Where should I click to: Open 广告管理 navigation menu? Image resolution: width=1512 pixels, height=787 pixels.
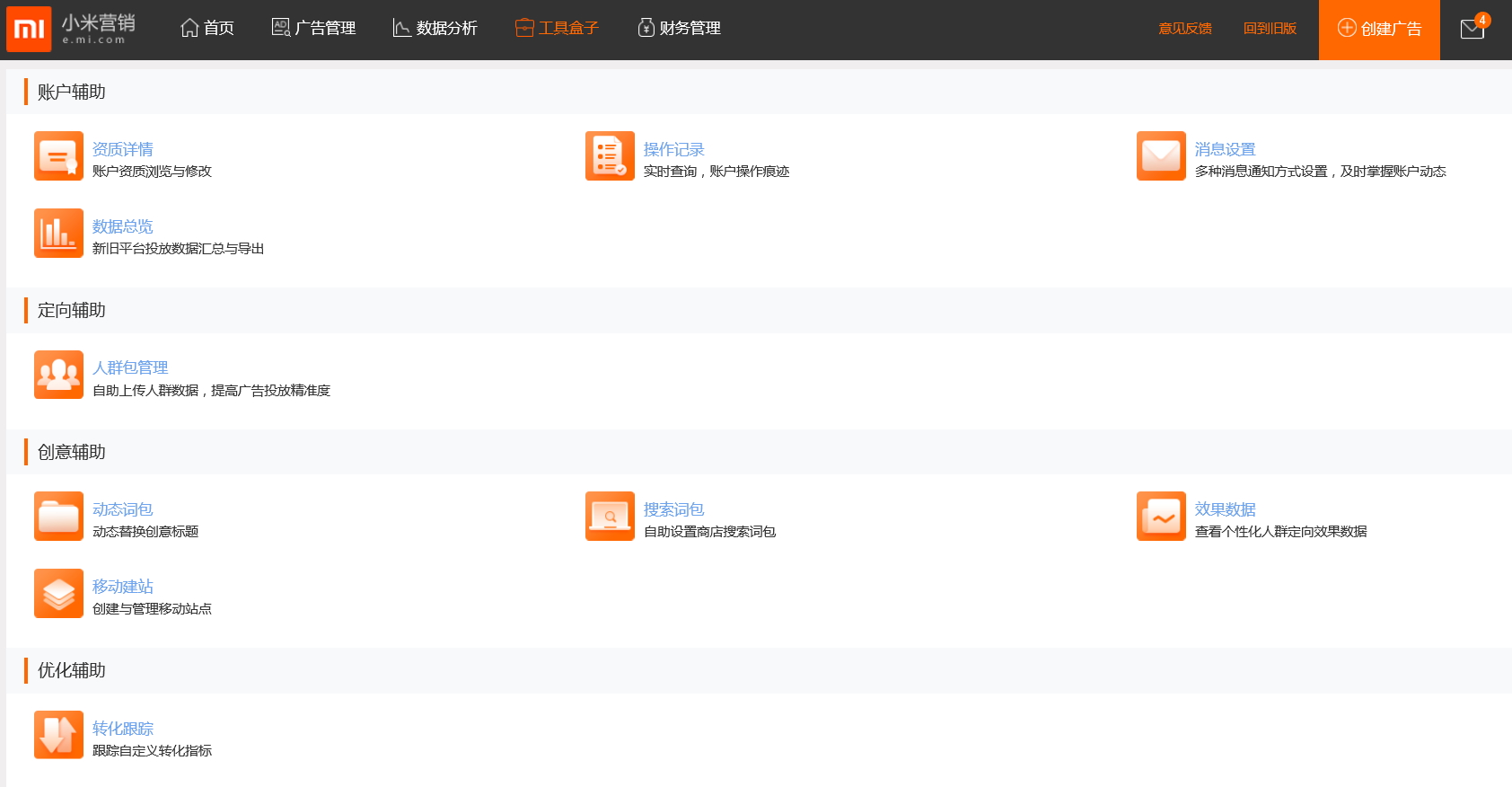[313, 29]
